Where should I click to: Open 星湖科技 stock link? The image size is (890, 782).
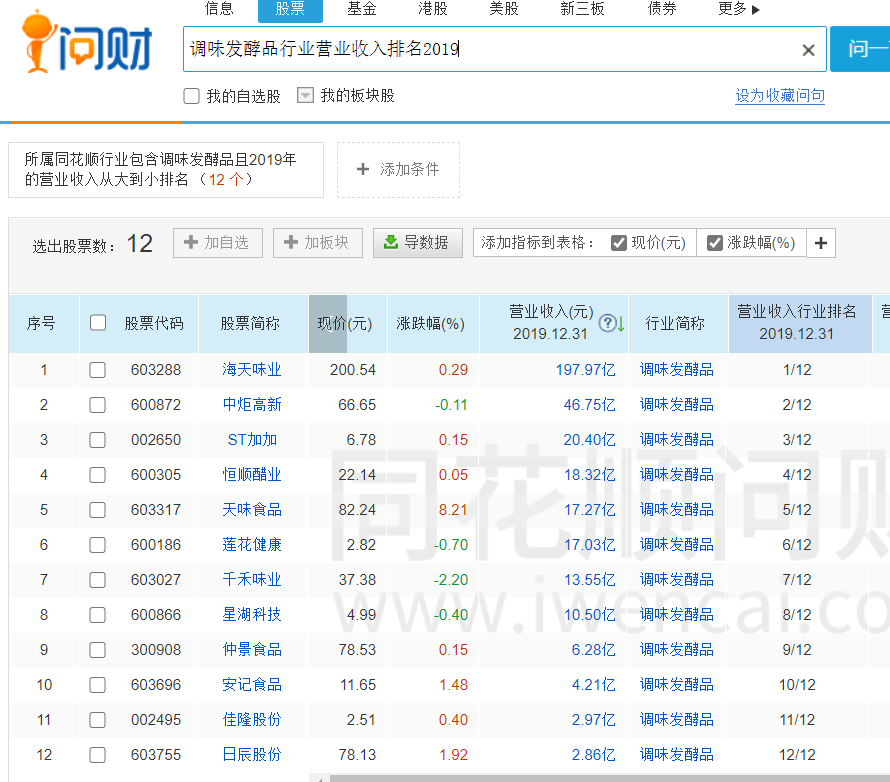(251, 615)
